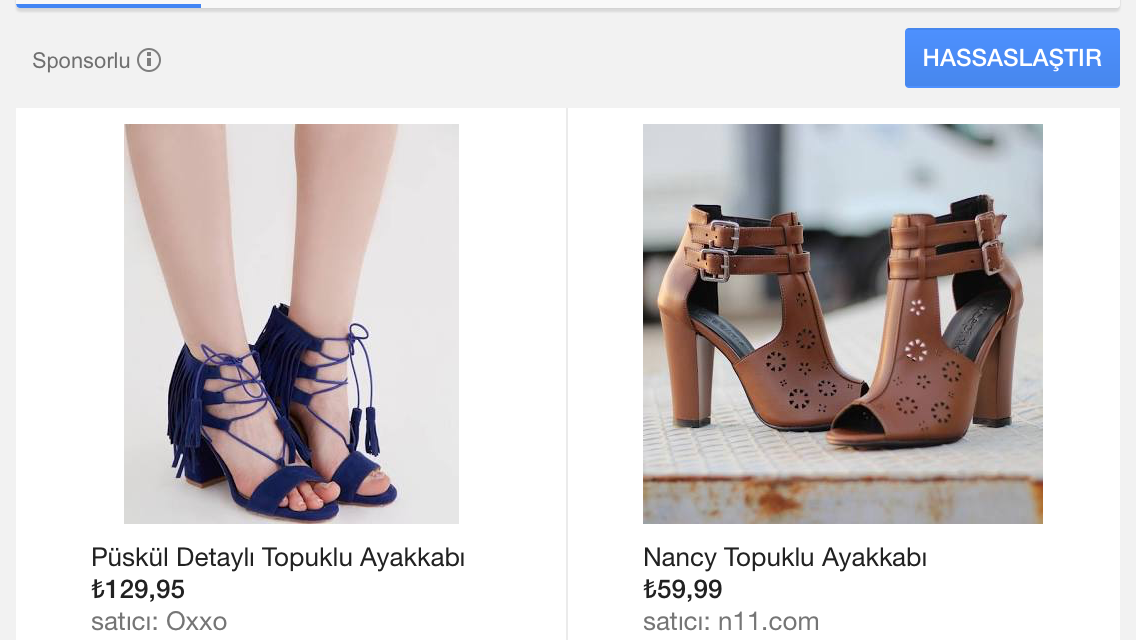The image size is (1136, 640).
Task: Open the blue fringe heels product photo
Action: point(291,323)
